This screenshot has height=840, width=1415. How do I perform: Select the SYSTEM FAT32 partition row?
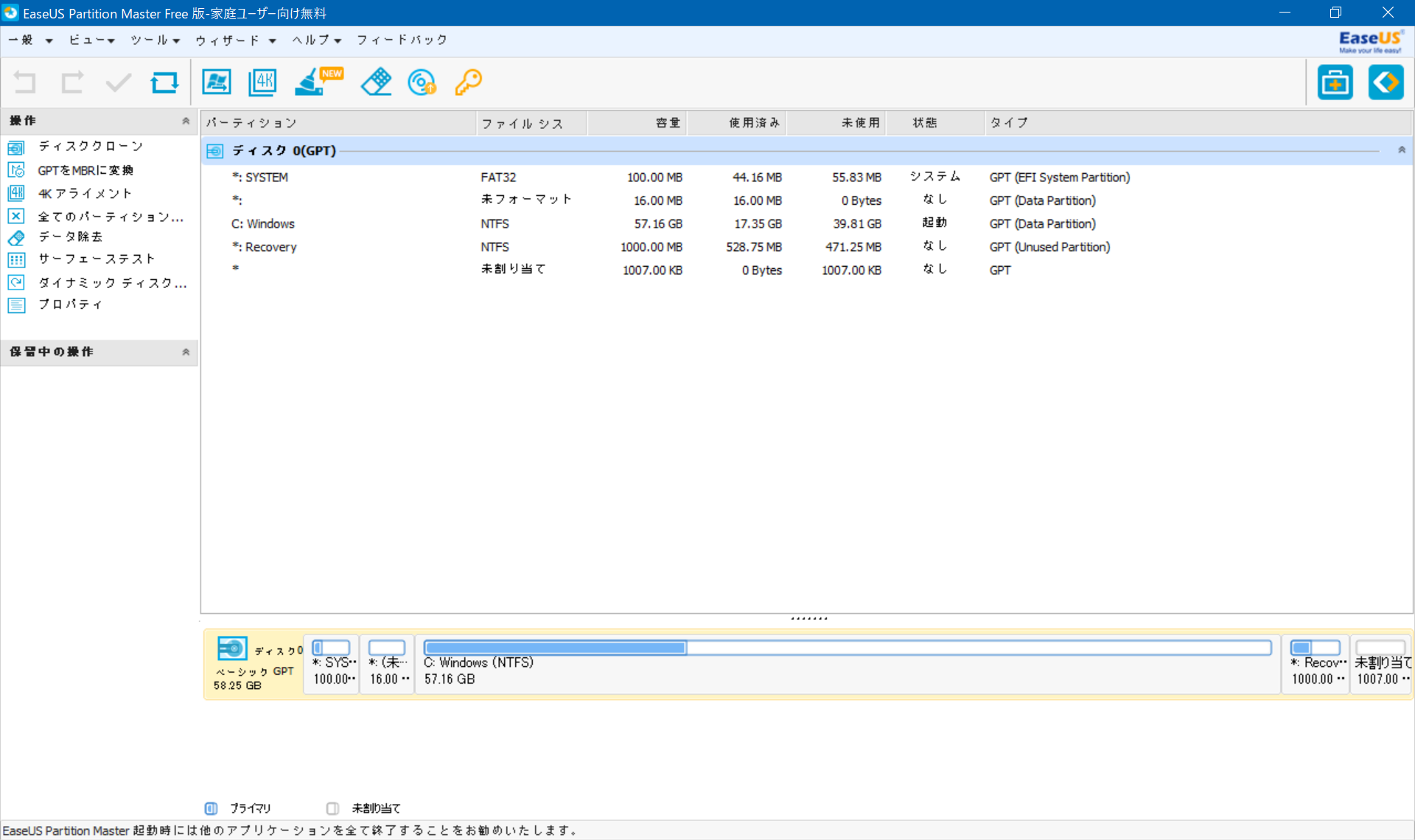click(x=806, y=177)
